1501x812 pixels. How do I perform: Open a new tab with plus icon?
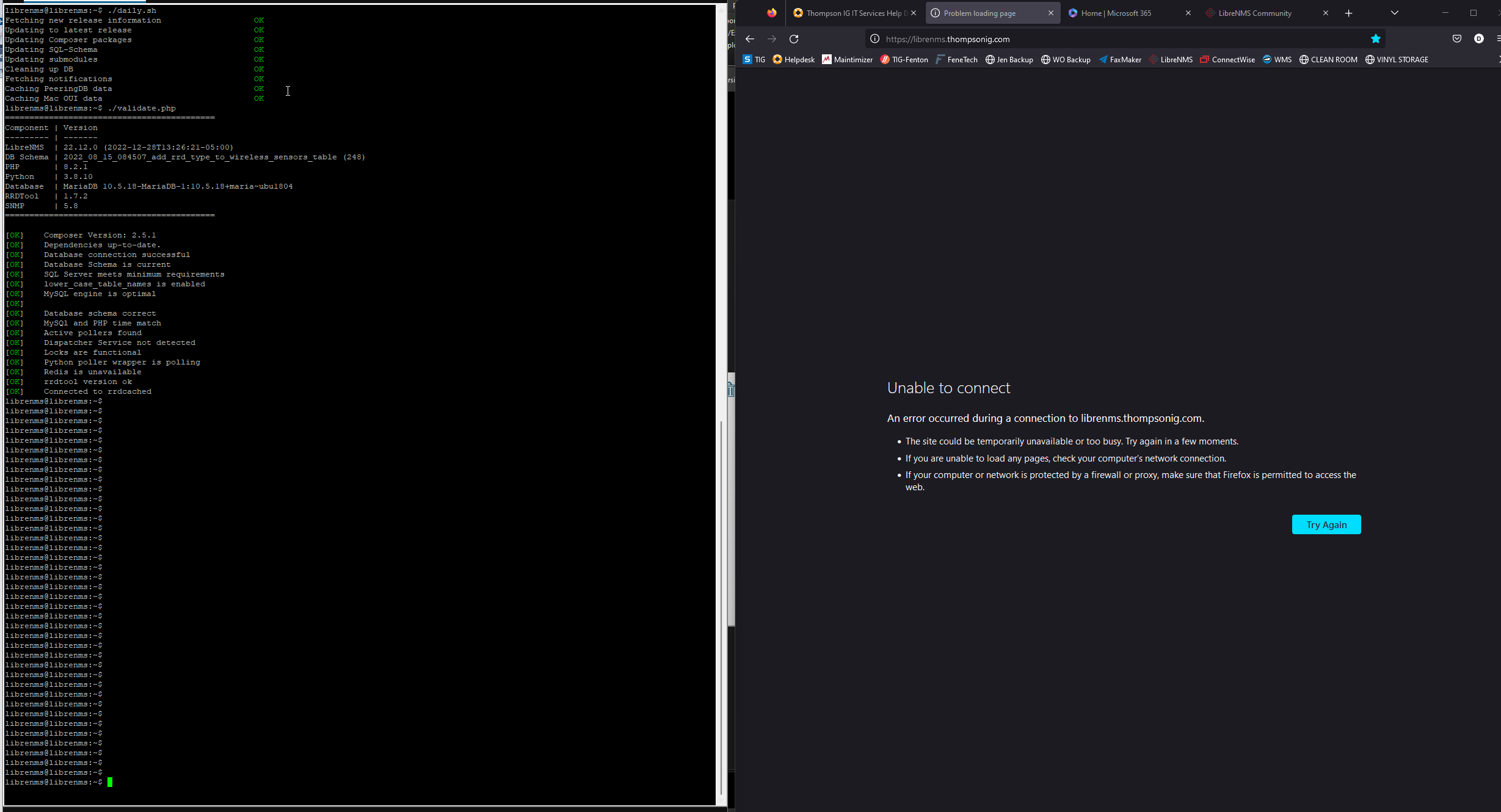tap(1348, 13)
